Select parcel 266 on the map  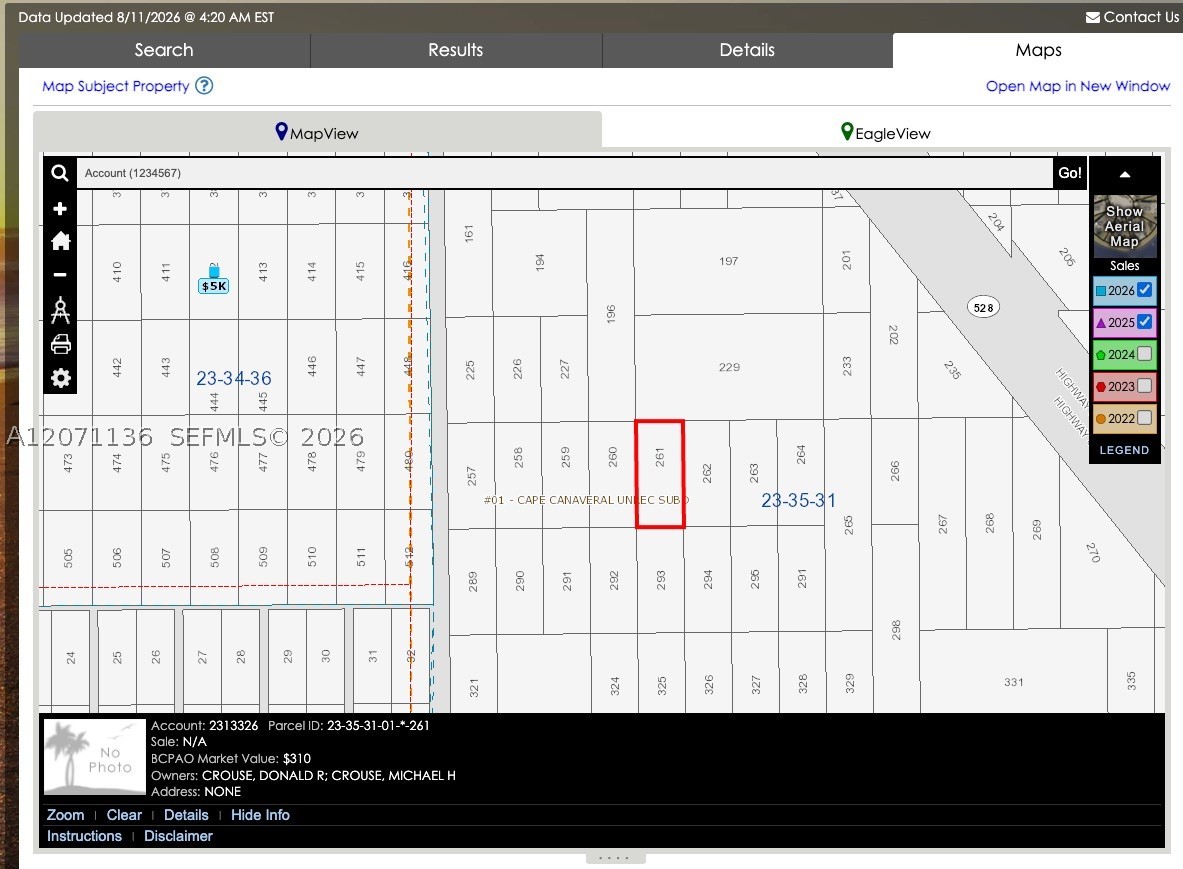point(895,471)
